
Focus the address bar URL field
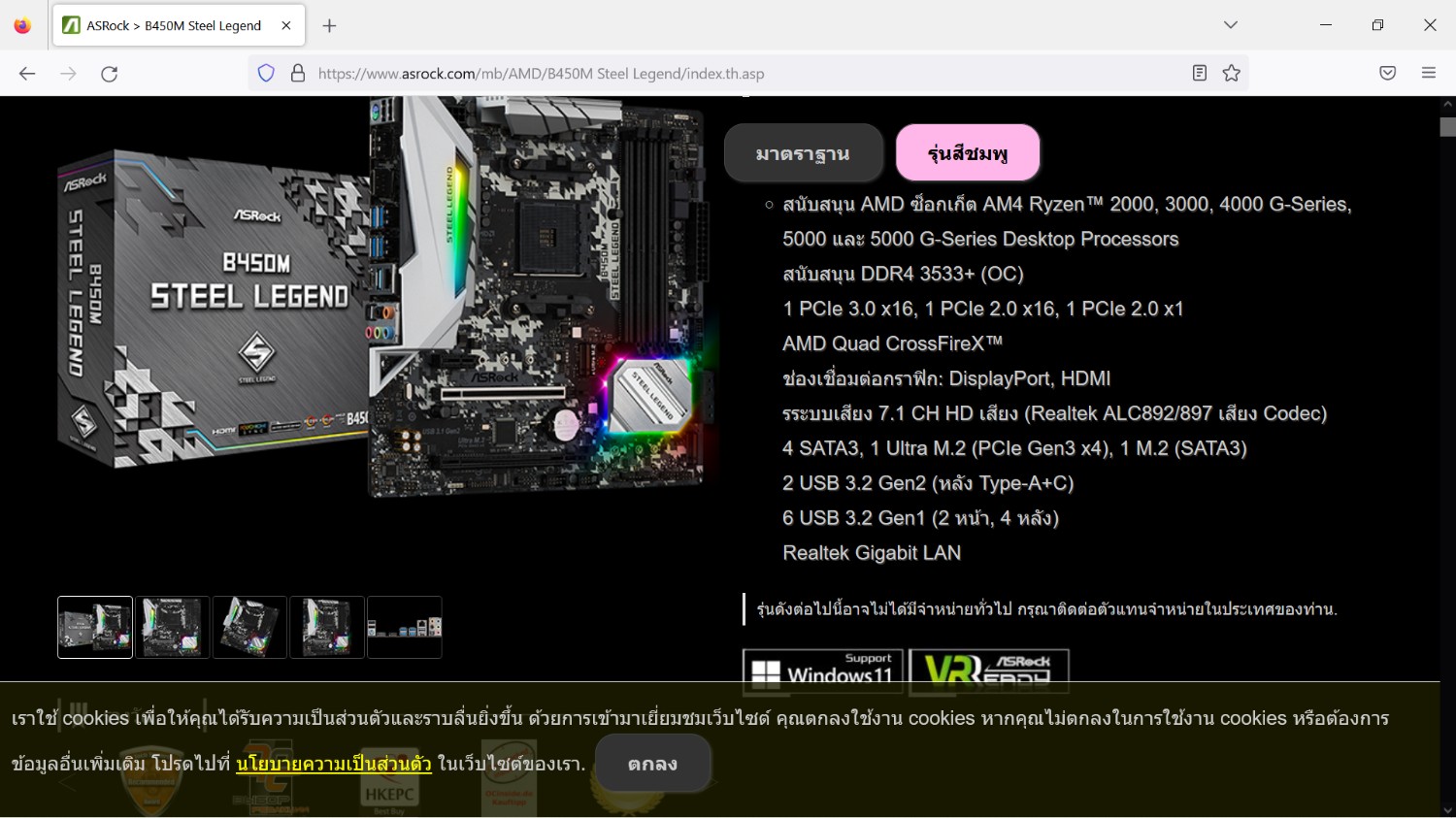pyautogui.click(x=747, y=74)
